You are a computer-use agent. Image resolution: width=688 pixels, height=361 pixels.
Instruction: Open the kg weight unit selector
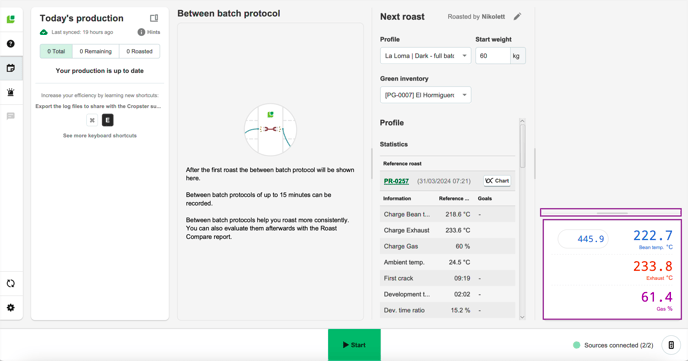click(x=517, y=56)
